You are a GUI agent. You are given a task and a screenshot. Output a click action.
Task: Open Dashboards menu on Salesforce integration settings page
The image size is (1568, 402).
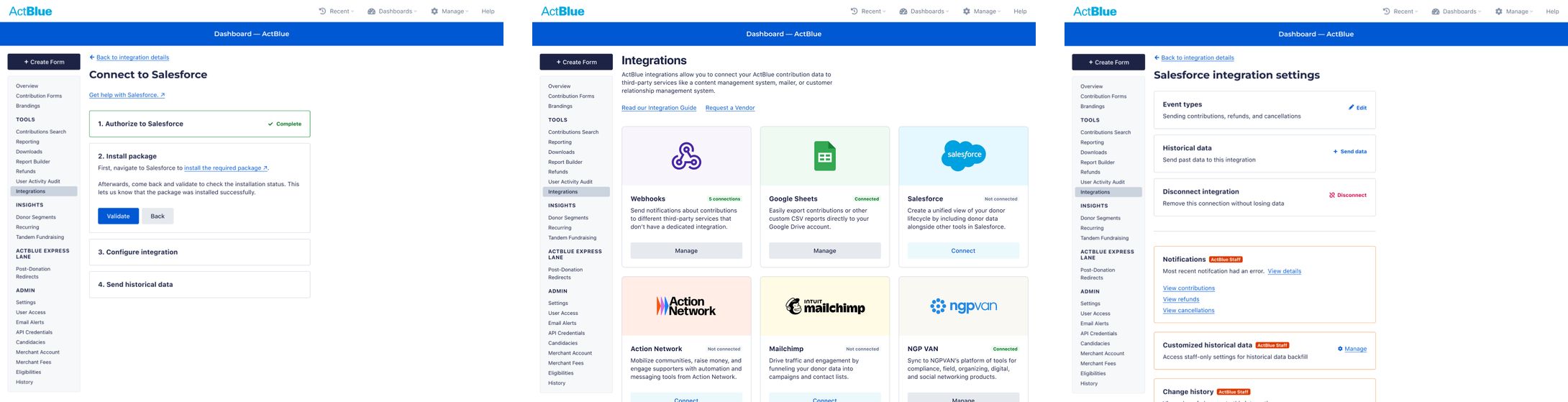[1457, 12]
